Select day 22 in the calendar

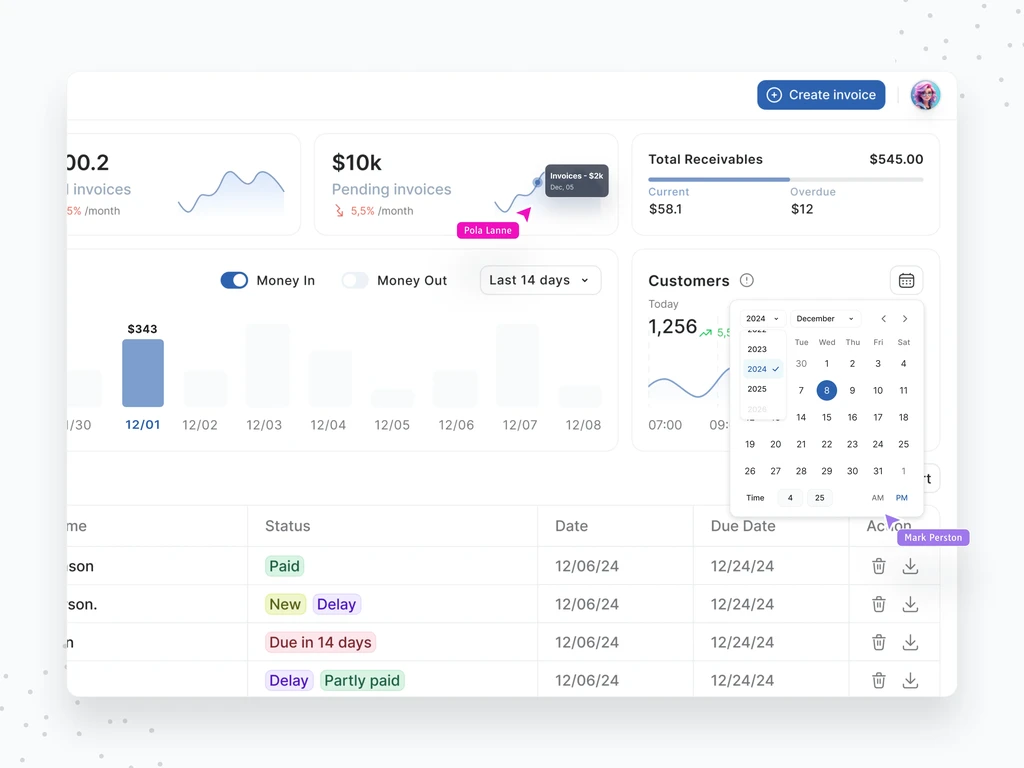click(x=827, y=444)
